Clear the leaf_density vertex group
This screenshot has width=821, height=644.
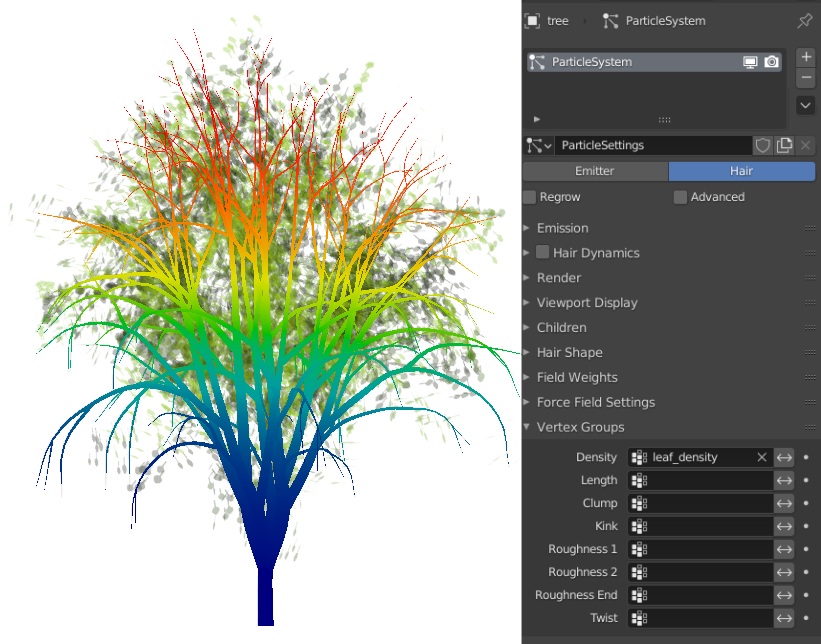click(x=762, y=458)
